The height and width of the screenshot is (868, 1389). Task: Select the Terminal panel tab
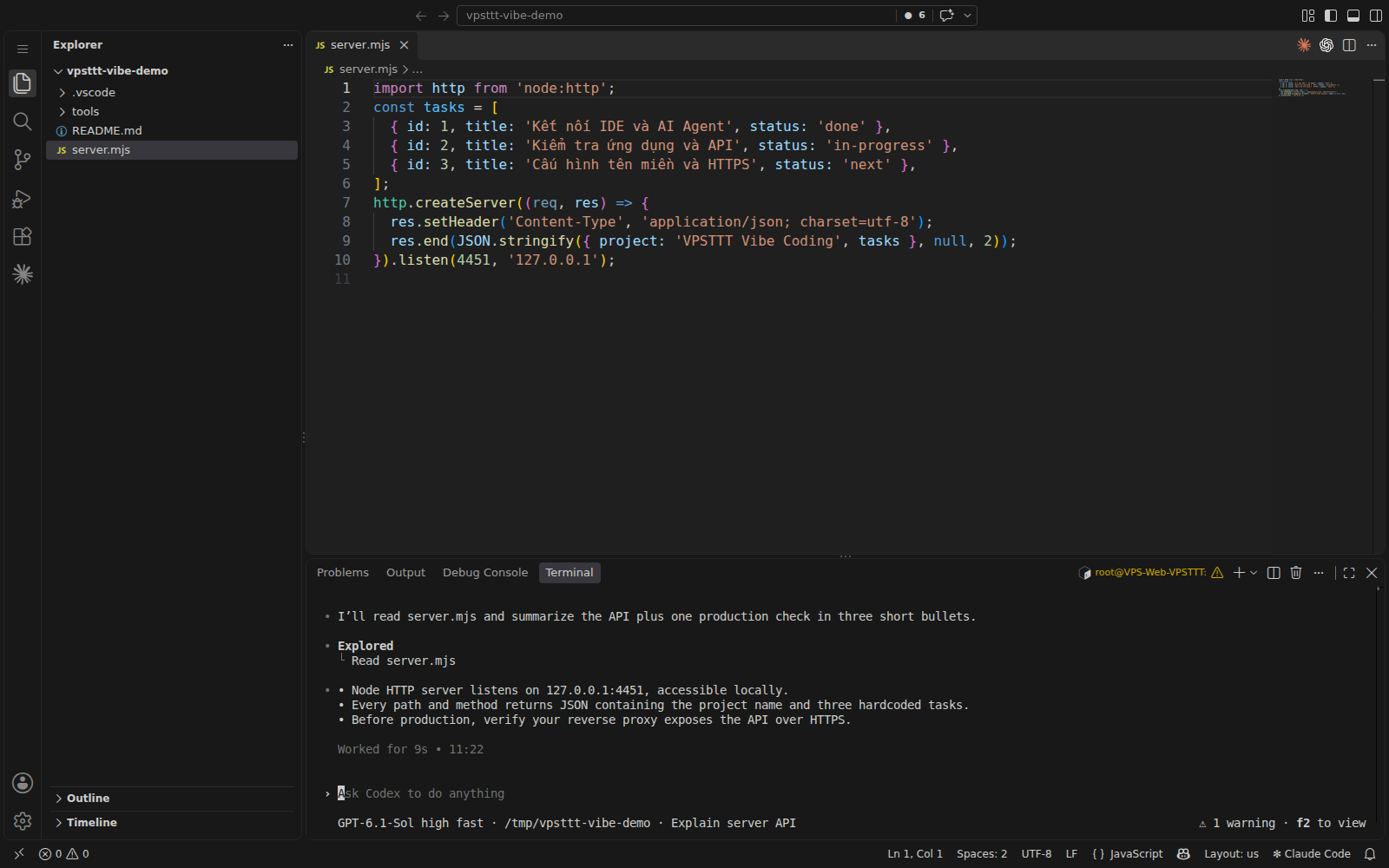tap(569, 573)
